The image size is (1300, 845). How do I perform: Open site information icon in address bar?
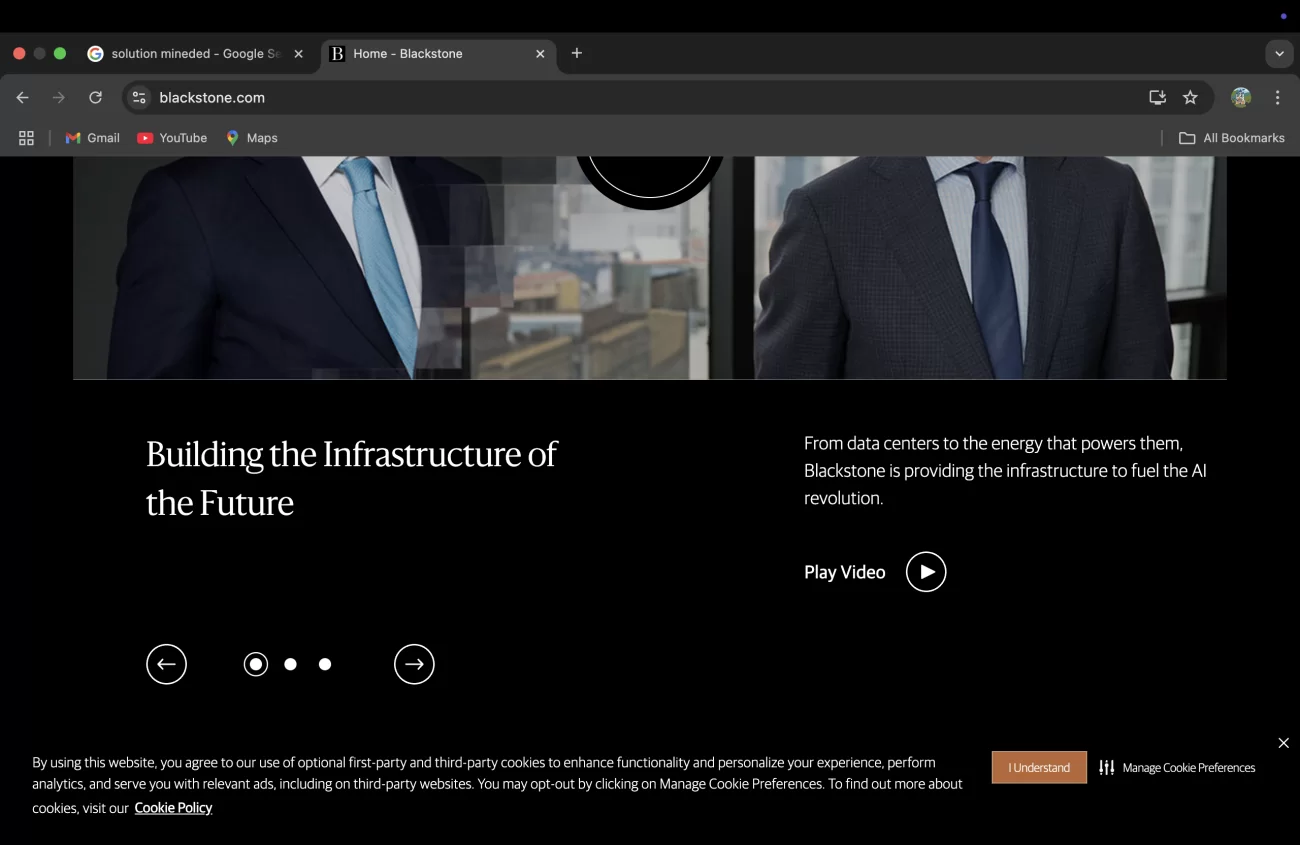click(140, 97)
